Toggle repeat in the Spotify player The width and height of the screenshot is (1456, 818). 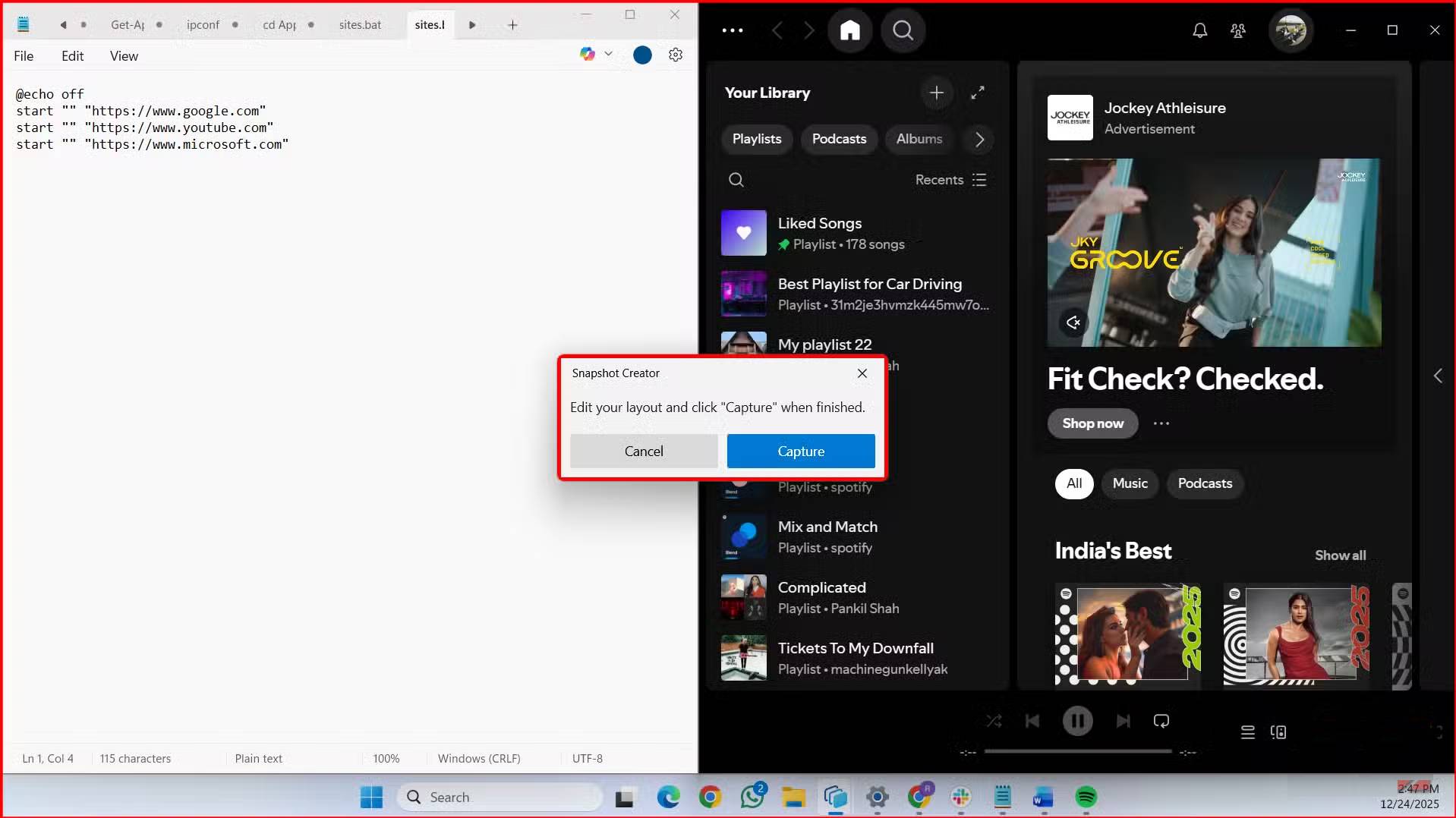[x=1161, y=721]
